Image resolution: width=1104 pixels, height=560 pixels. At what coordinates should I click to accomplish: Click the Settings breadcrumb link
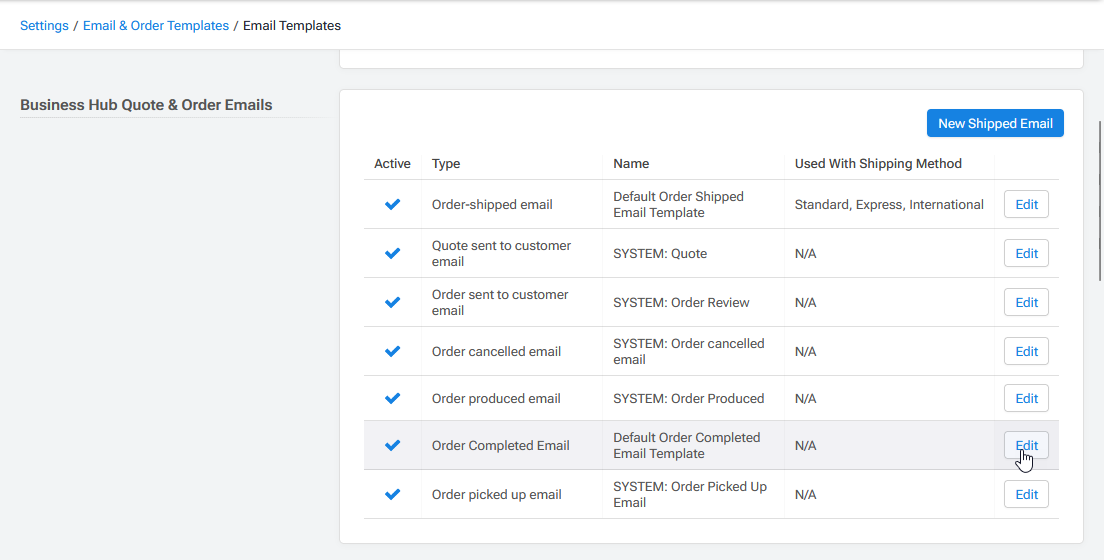pos(44,25)
